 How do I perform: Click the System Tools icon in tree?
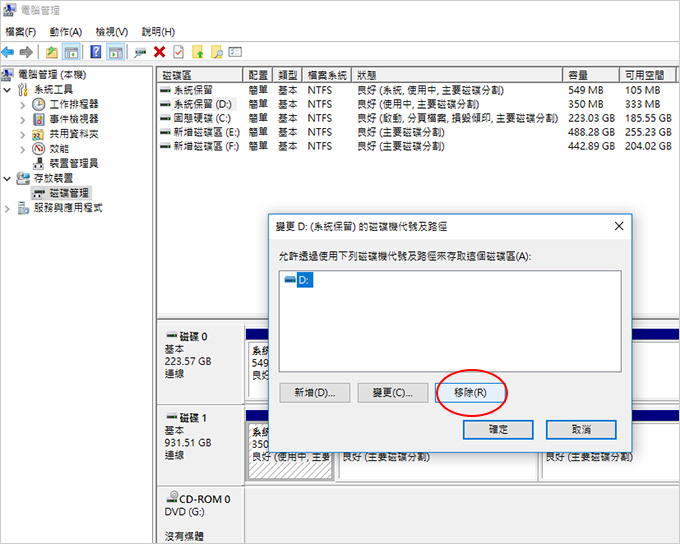(x=23, y=90)
